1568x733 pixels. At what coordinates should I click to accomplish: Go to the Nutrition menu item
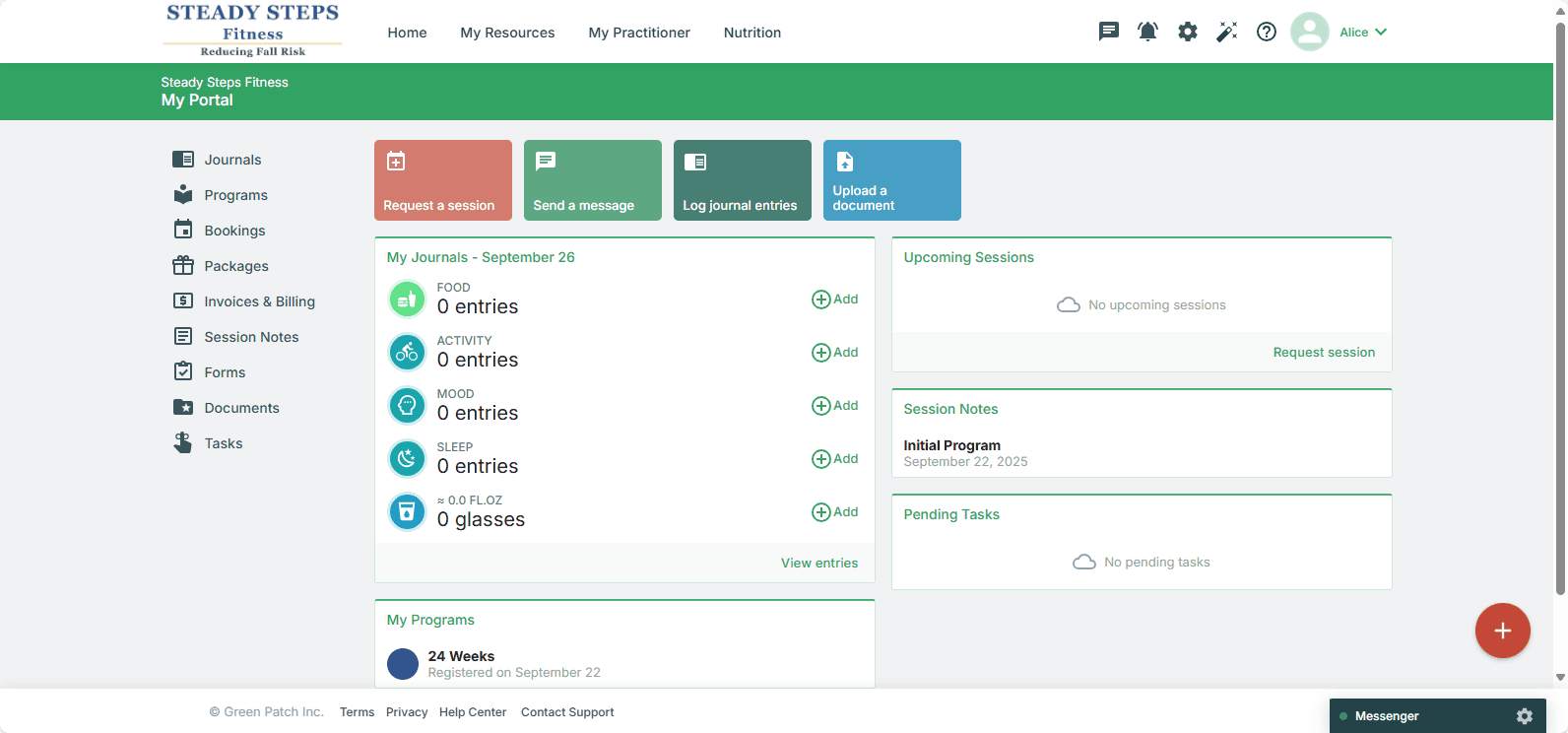click(x=751, y=33)
